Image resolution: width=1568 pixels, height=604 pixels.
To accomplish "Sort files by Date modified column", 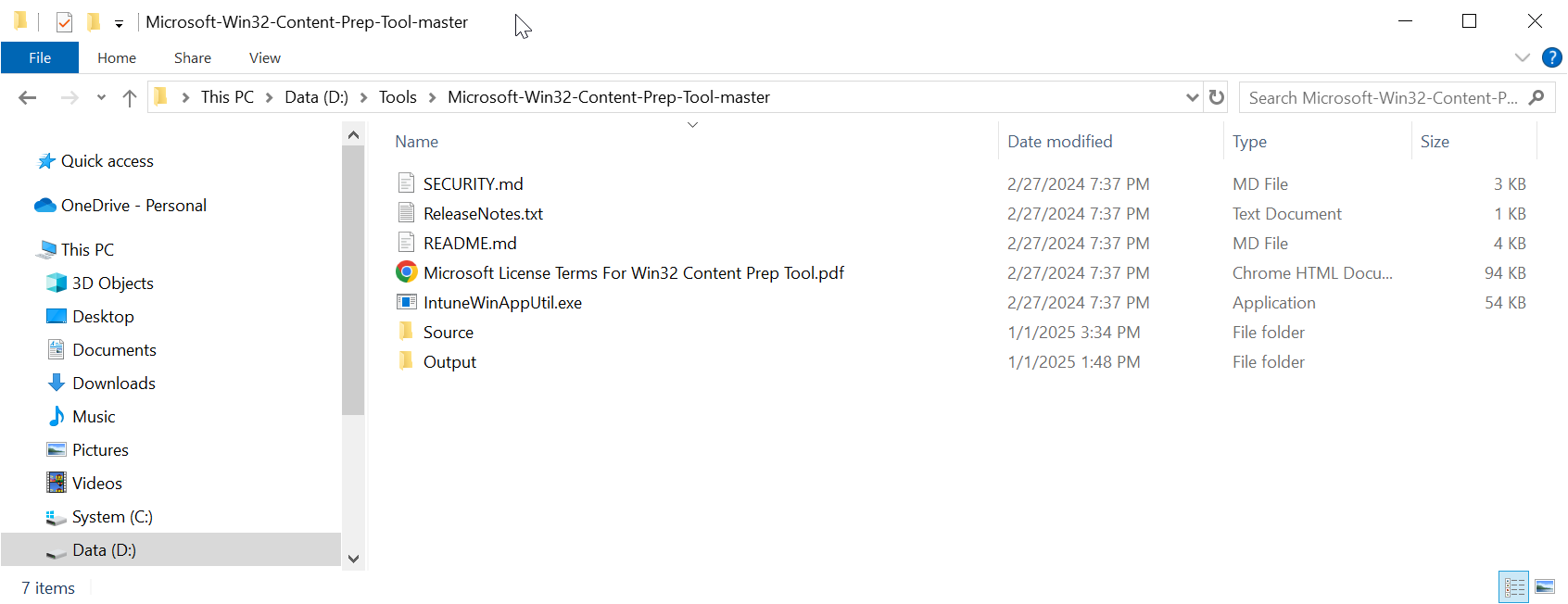I will [x=1059, y=142].
